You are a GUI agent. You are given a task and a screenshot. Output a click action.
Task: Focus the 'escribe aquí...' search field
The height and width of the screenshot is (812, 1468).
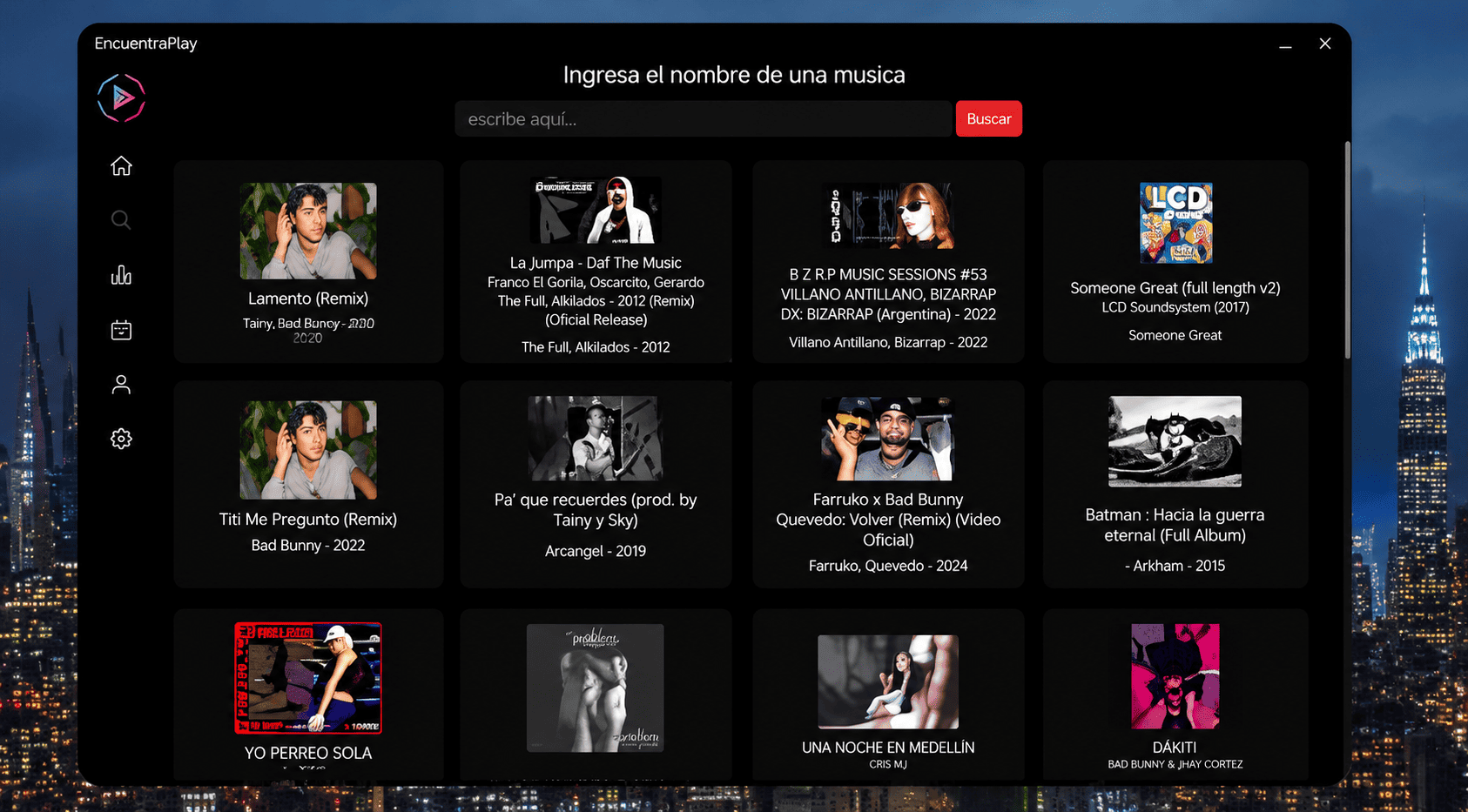(703, 119)
